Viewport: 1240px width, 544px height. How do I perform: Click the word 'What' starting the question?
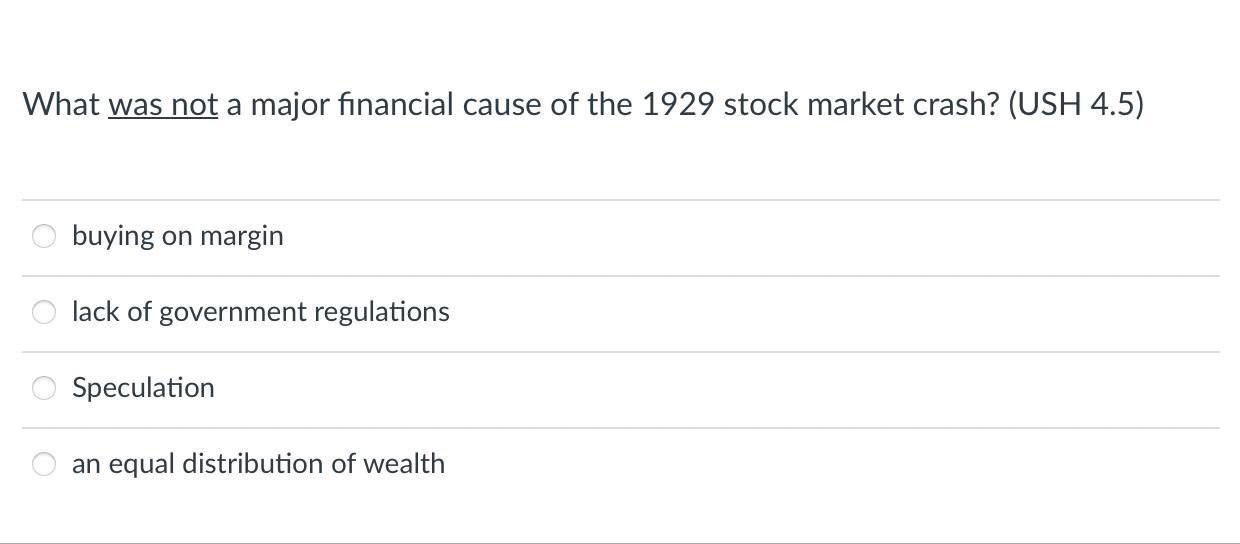pyautogui.click(x=61, y=104)
